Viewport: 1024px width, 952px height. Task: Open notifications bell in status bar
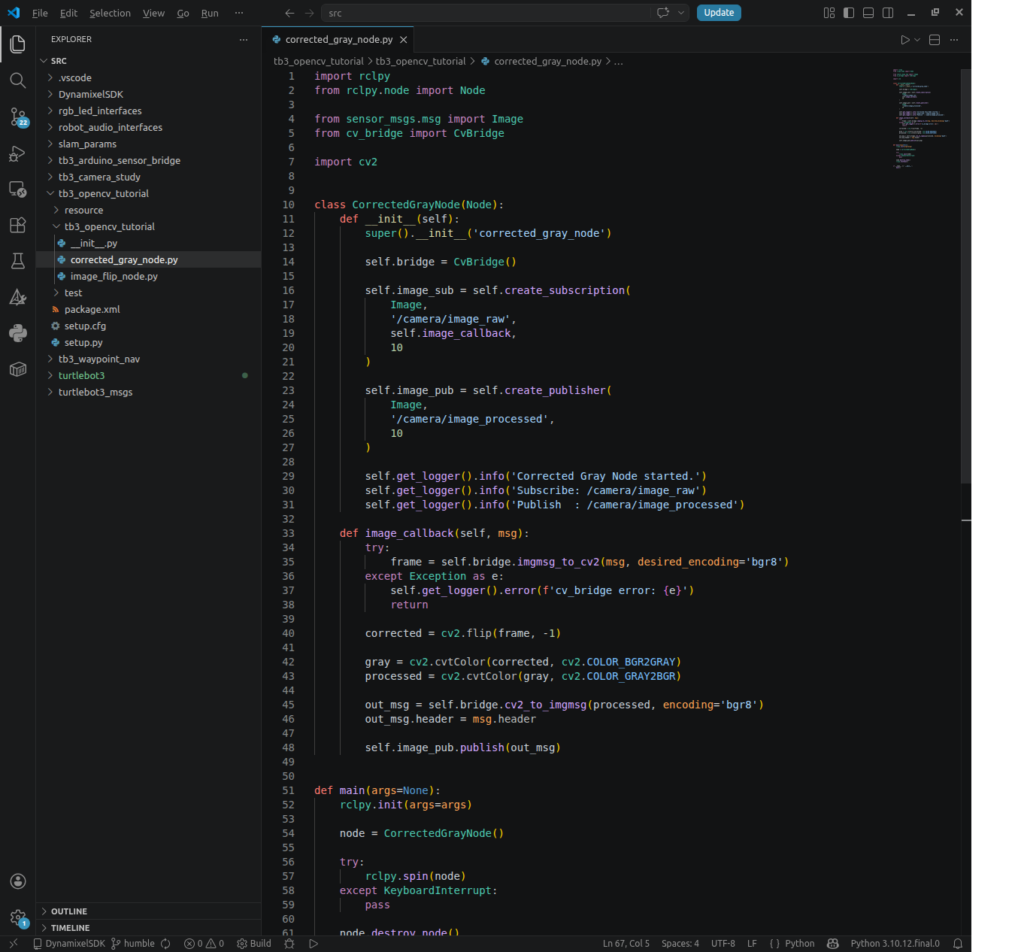(957, 944)
